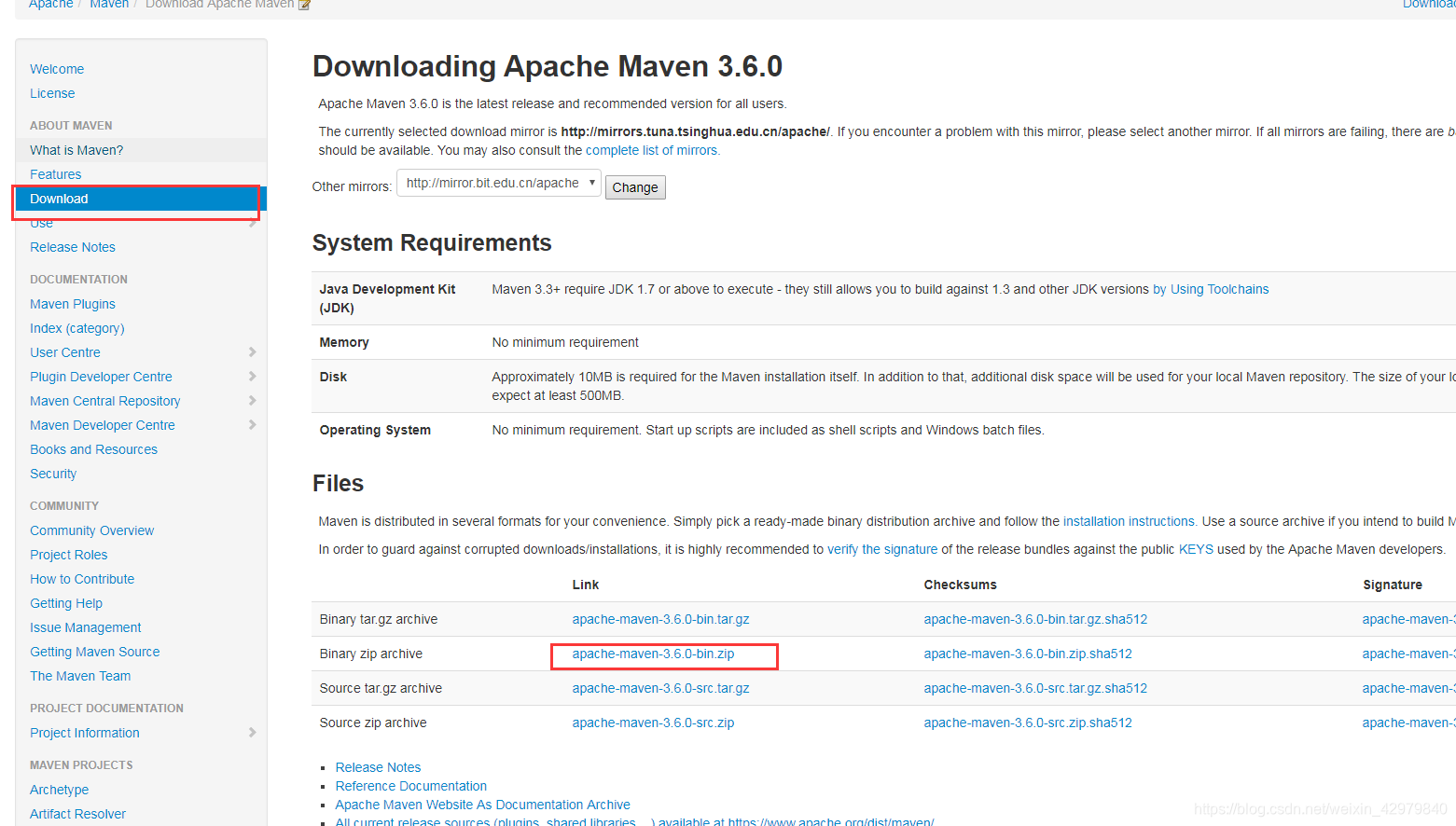Screen dimensions: 1456x826
Task: Open bin.zip.sha512 checksum link
Action: click(x=1028, y=654)
